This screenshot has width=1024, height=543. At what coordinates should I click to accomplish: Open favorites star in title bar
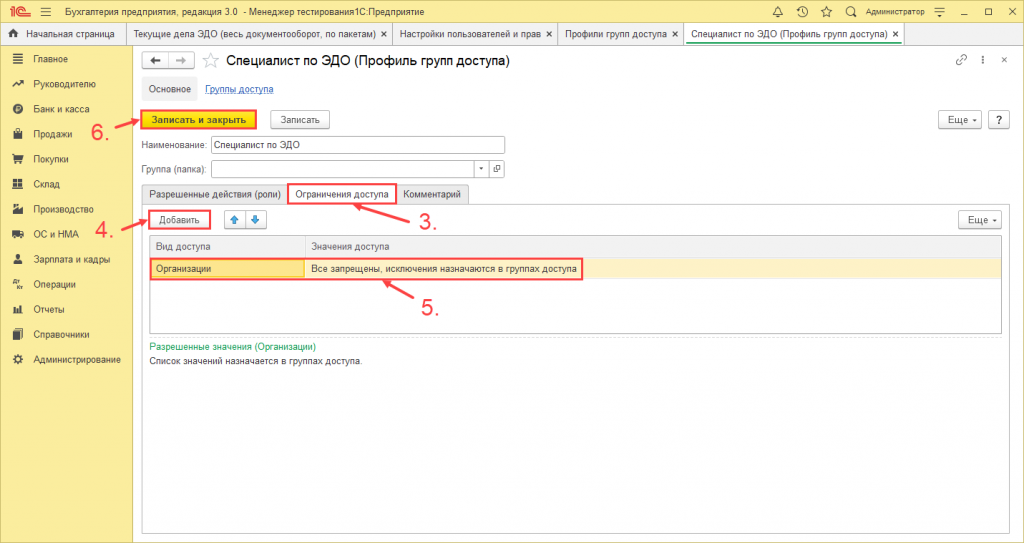826,12
